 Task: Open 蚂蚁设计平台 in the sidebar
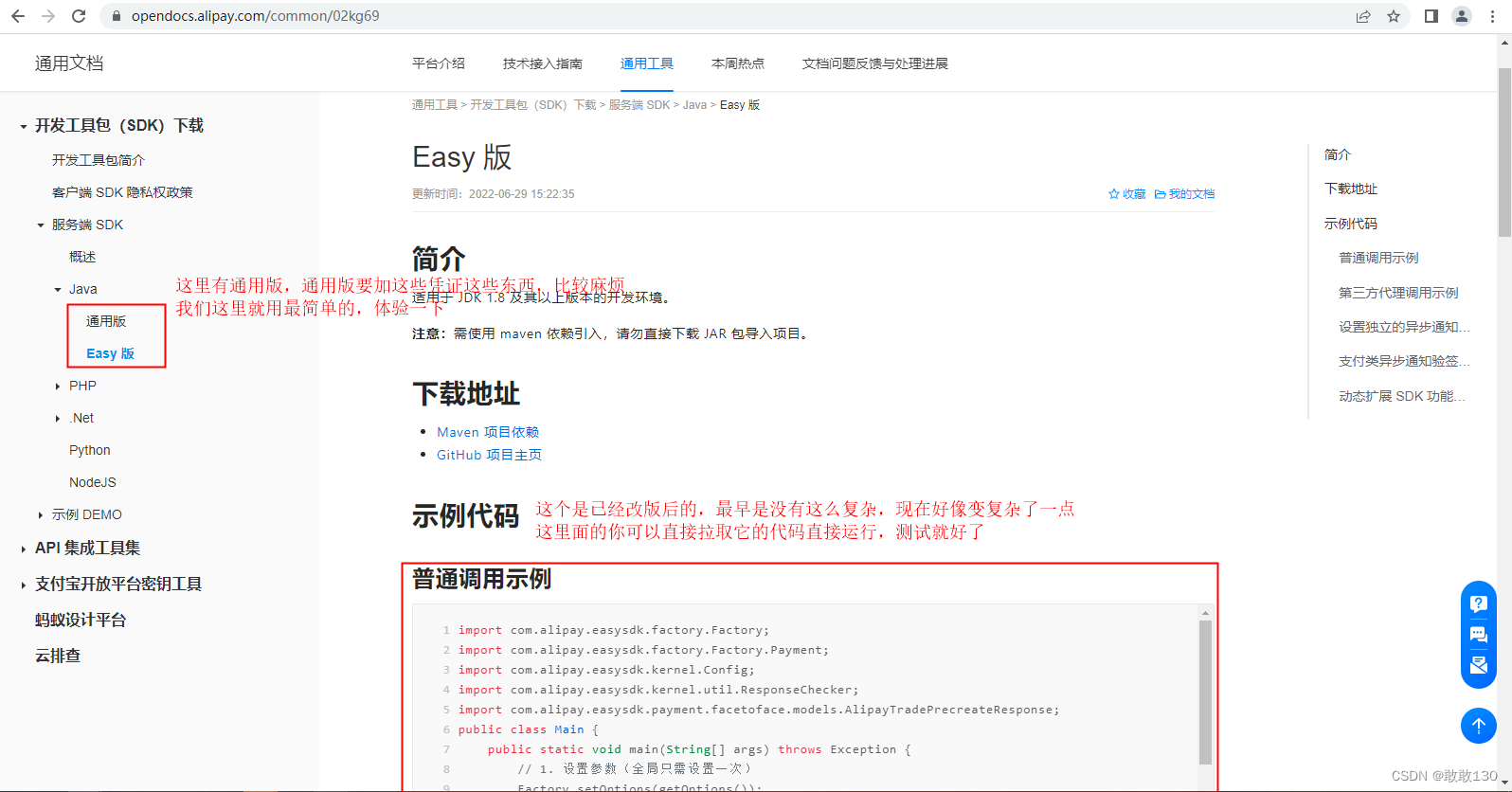coord(81,620)
